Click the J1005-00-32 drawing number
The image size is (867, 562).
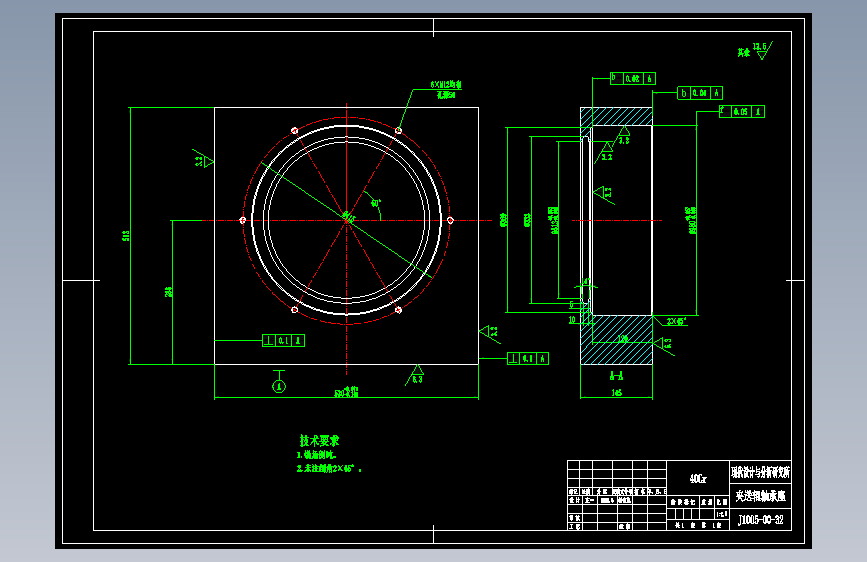(x=761, y=520)
